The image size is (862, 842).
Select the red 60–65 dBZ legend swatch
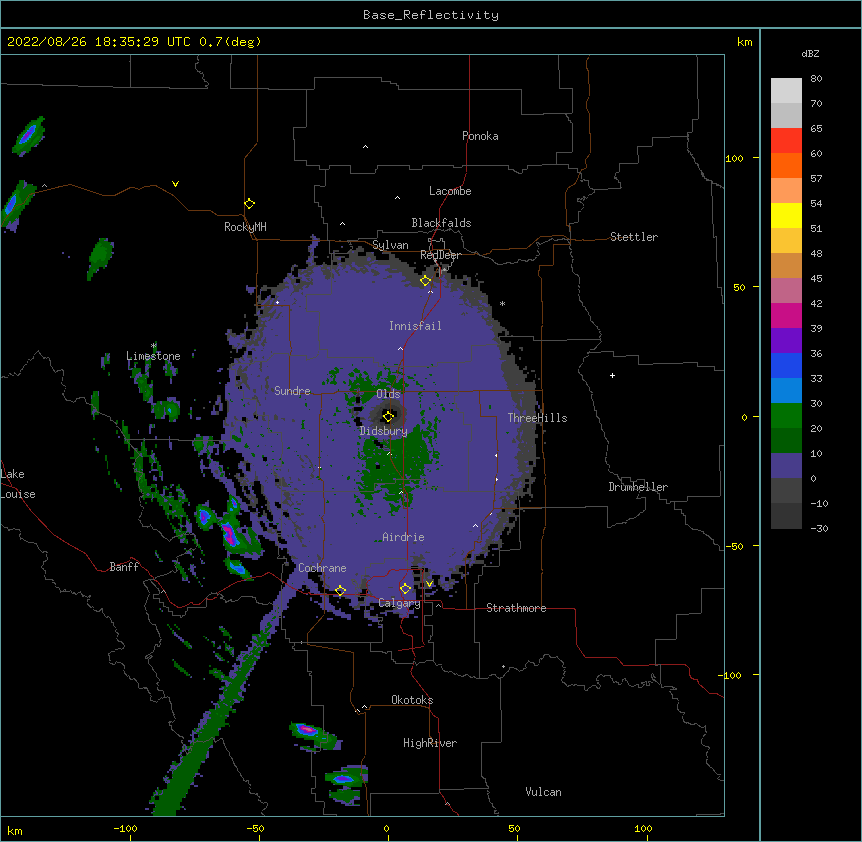(786, 140)
